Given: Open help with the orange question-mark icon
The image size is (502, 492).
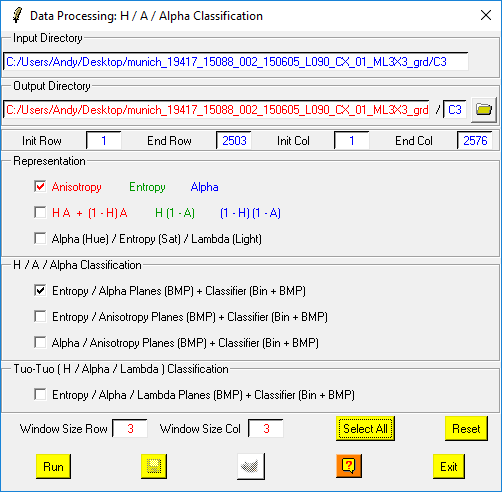Looking at the screenshot, I should click(x=349, y=465).
